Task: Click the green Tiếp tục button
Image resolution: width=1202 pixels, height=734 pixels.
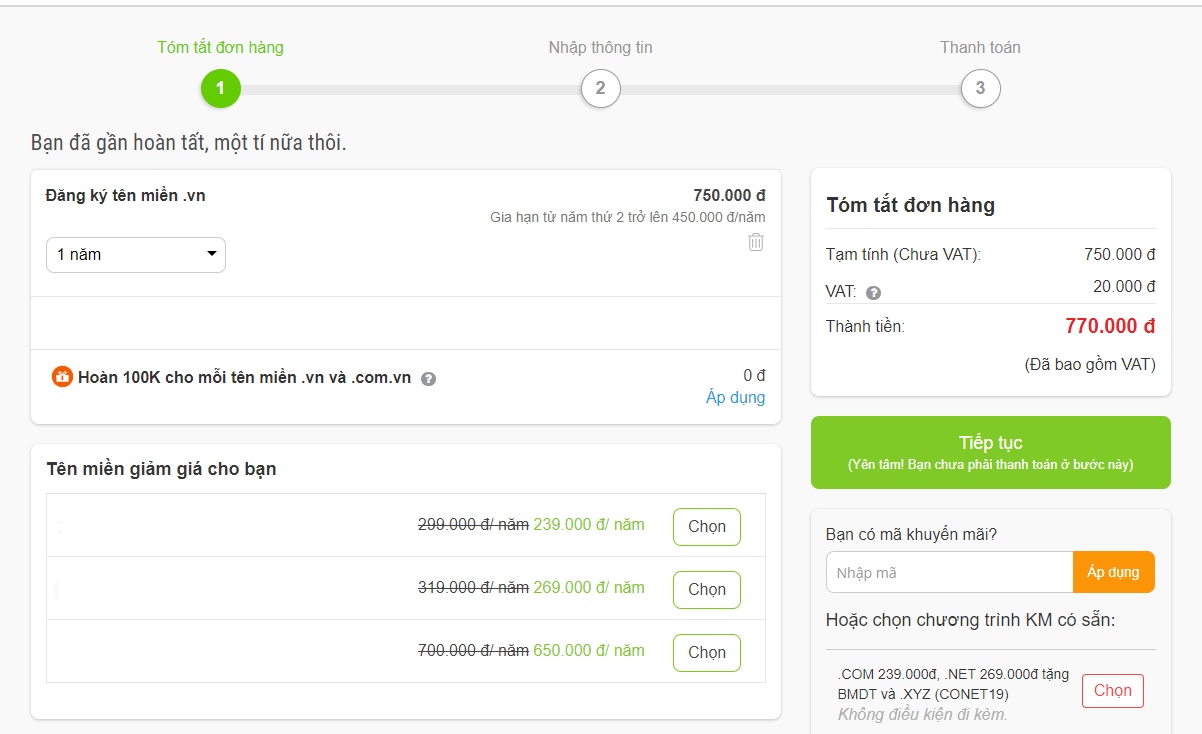Action: (991, 453)
